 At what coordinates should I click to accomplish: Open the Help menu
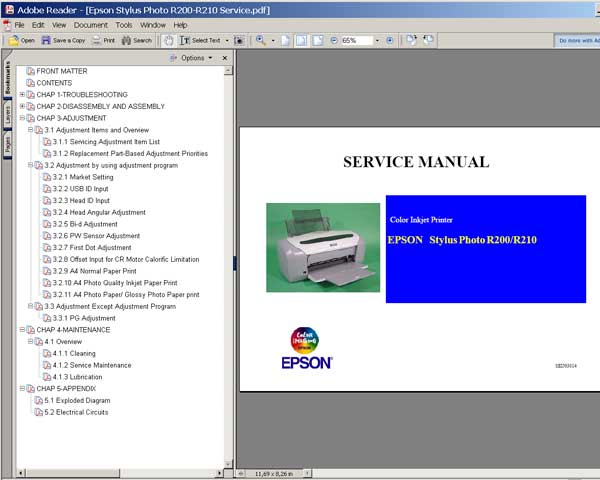click(x=180, y=25)
